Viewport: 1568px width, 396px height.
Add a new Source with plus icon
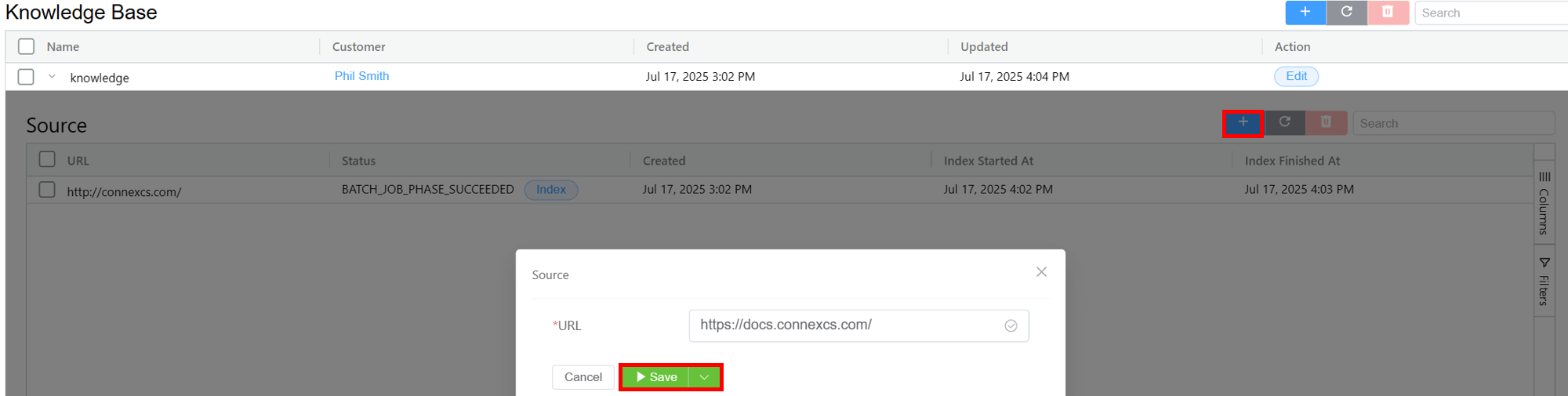click(1243, 123)
